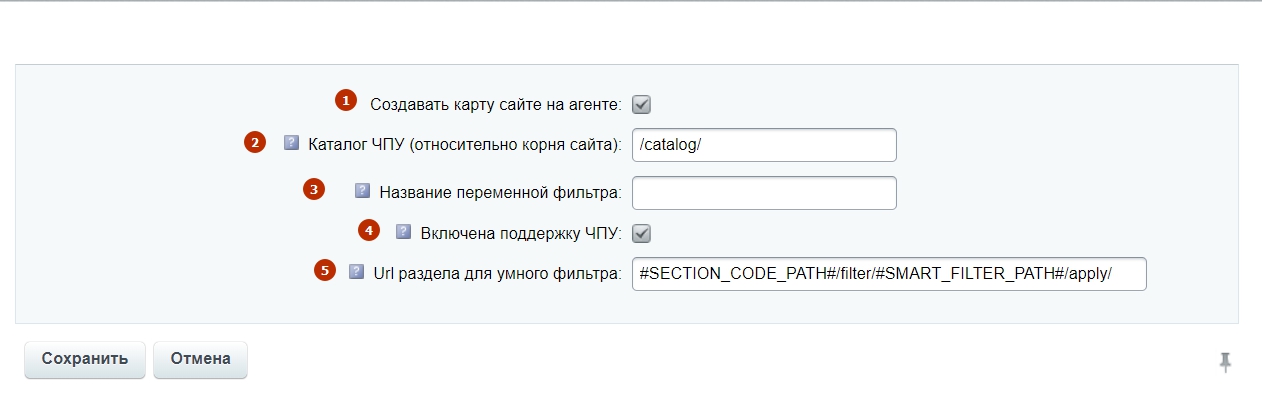Image resolution: width=1262 pixels, height=397 pixels.
Task: Open help hint for Название переменной фильтра
Action: pyautogui.click(x=363, y=190)
